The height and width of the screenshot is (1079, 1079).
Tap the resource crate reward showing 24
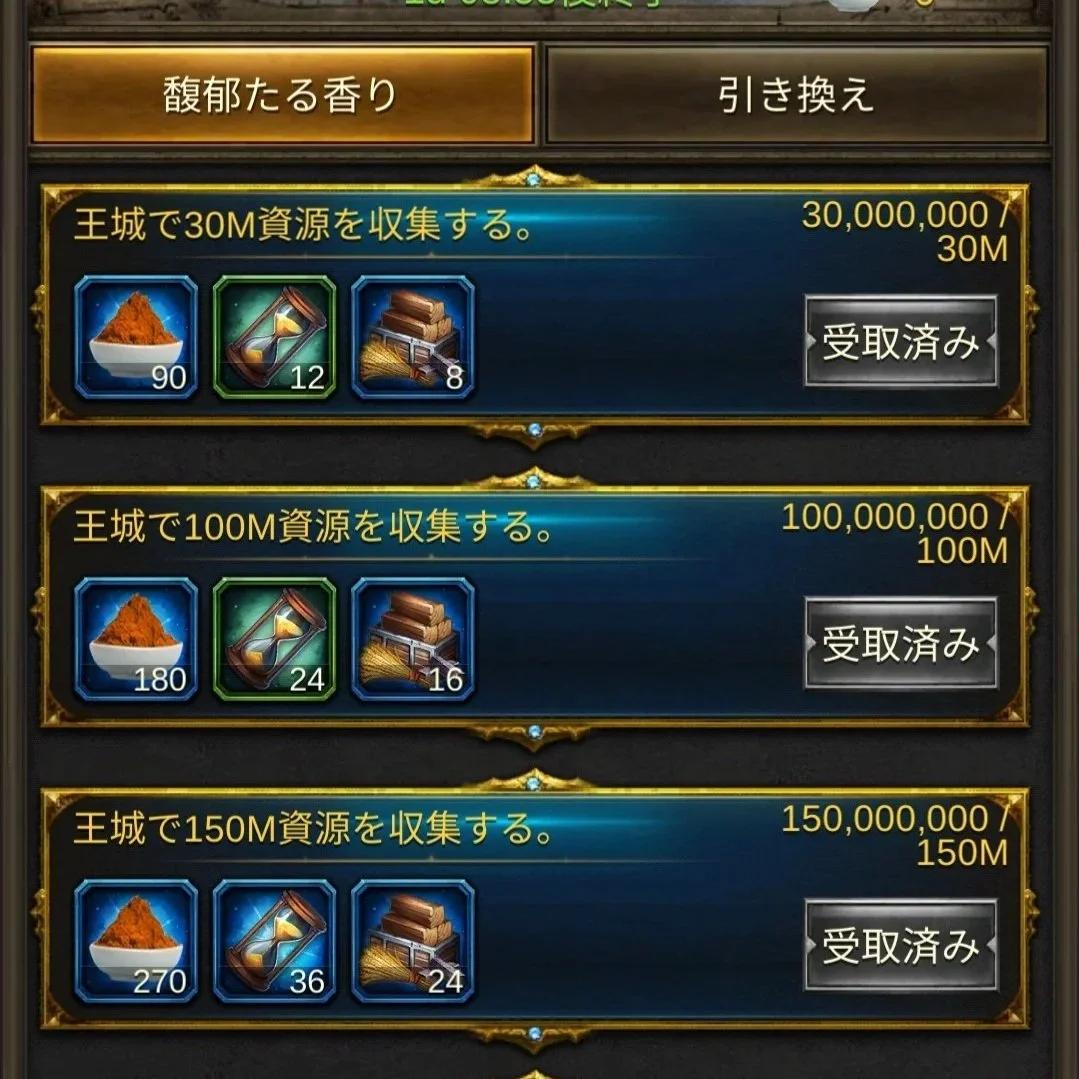413,941
